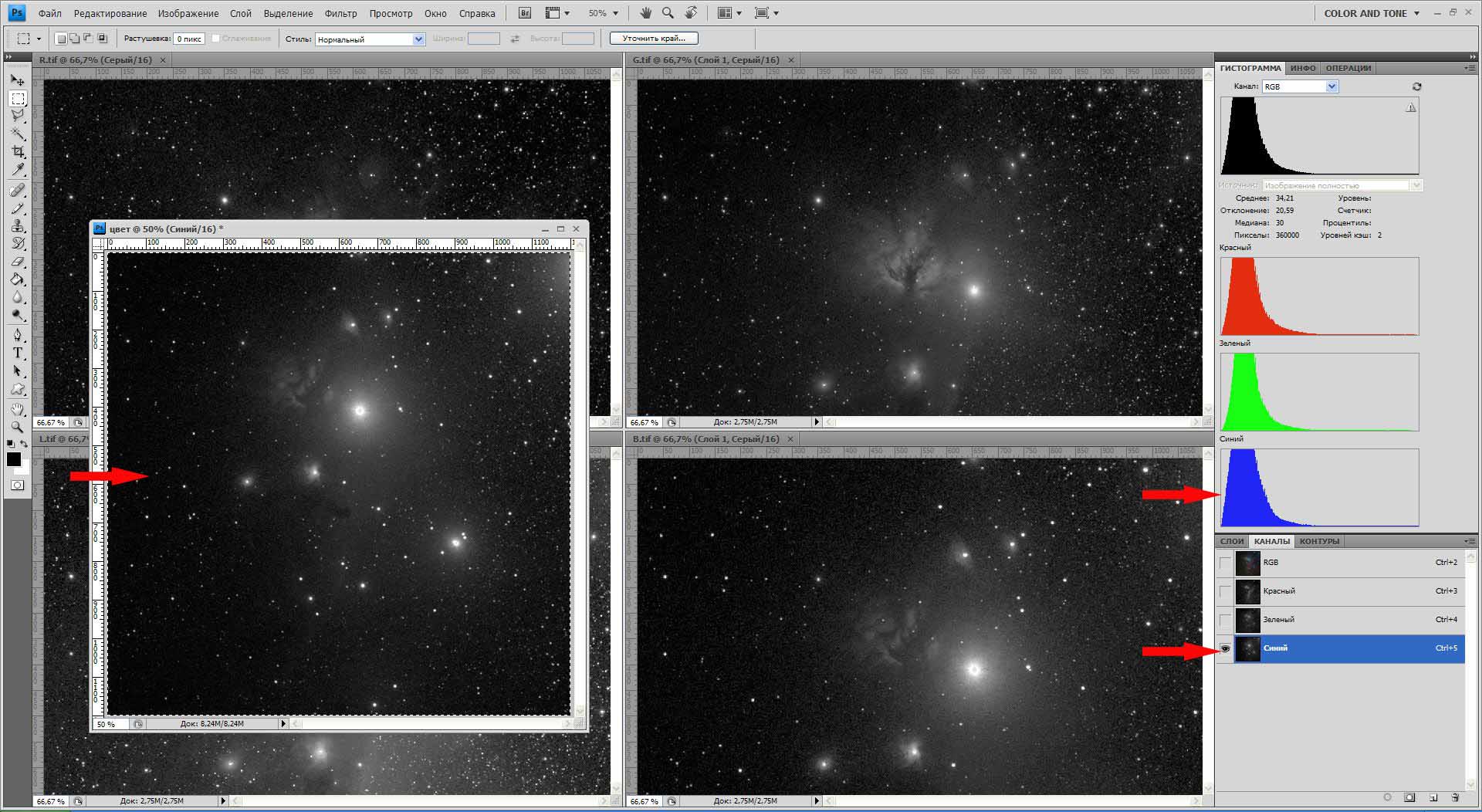Select the Crop tool

[18, 152]
